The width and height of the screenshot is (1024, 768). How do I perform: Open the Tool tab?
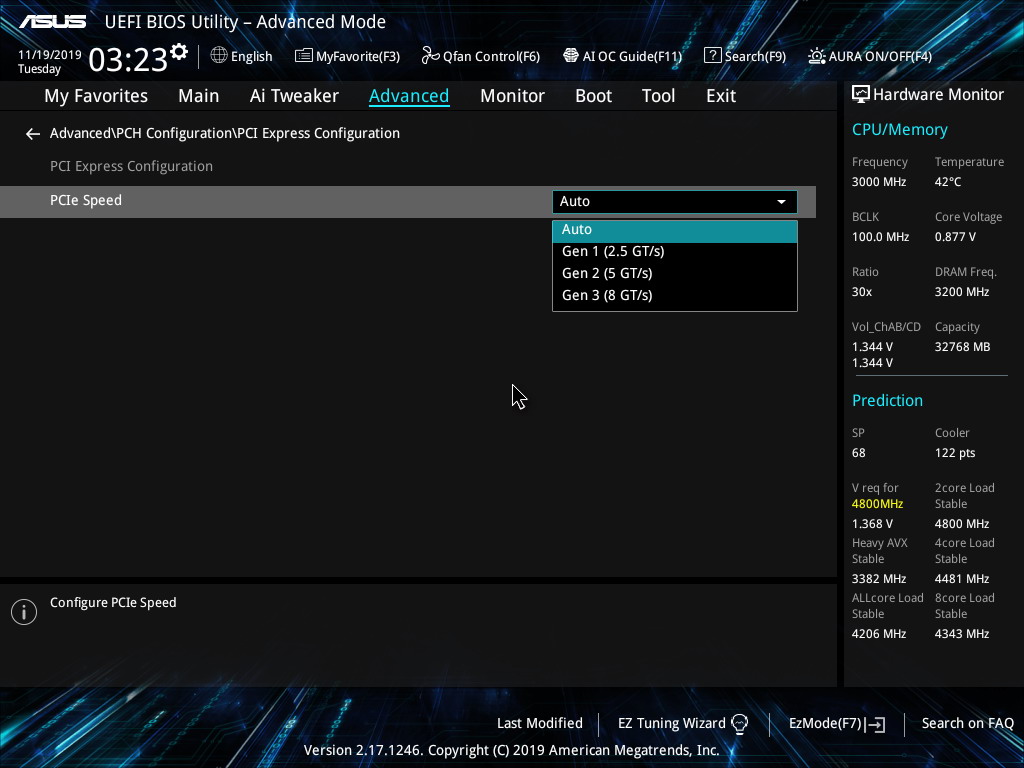pyautogui.click(x=658, y=96)
